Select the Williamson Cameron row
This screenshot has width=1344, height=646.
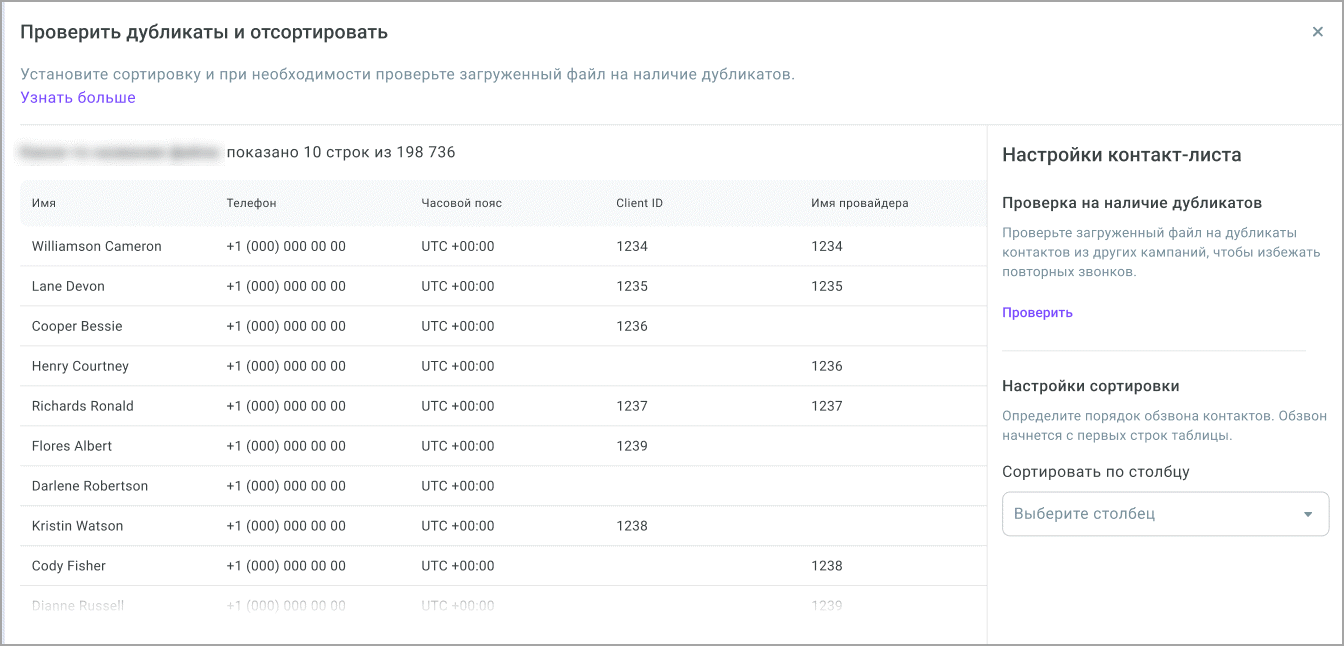coord(97,246)
